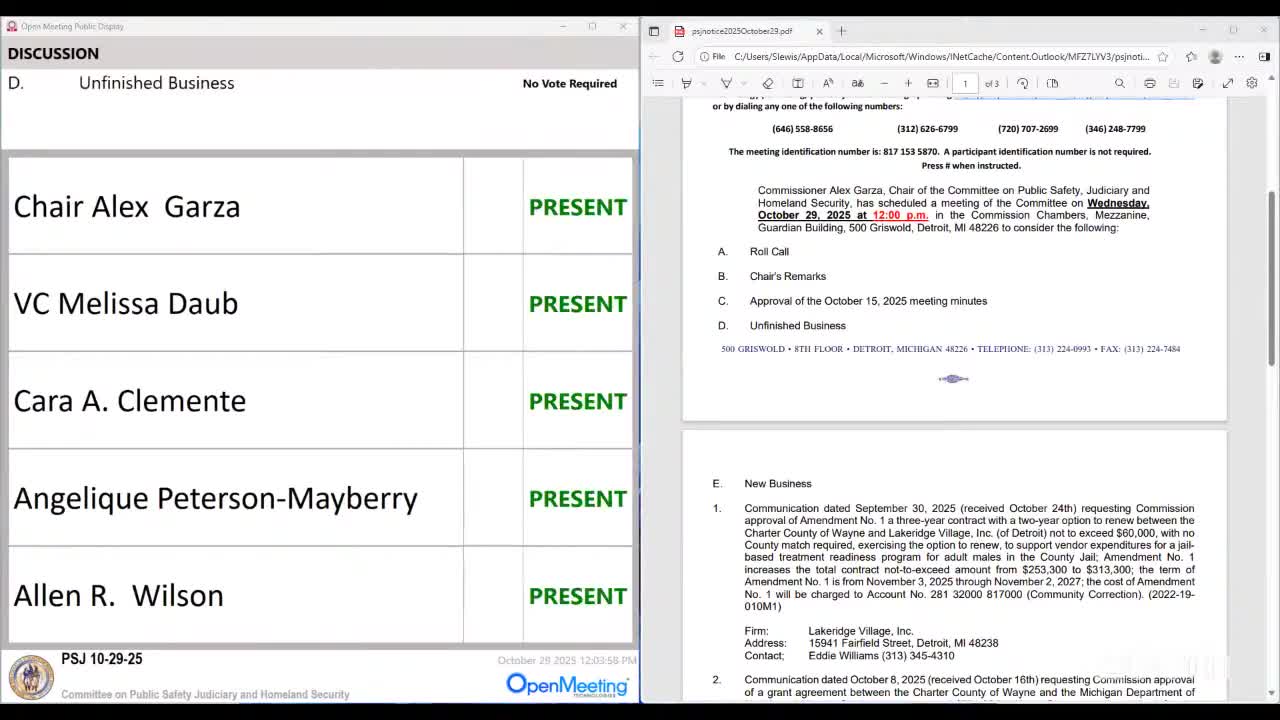Screen dimensions: 1280x720
Task: Click PRESENT status for Cara A. Clemente
Action: pyautogui.click(x=578, y=401)
